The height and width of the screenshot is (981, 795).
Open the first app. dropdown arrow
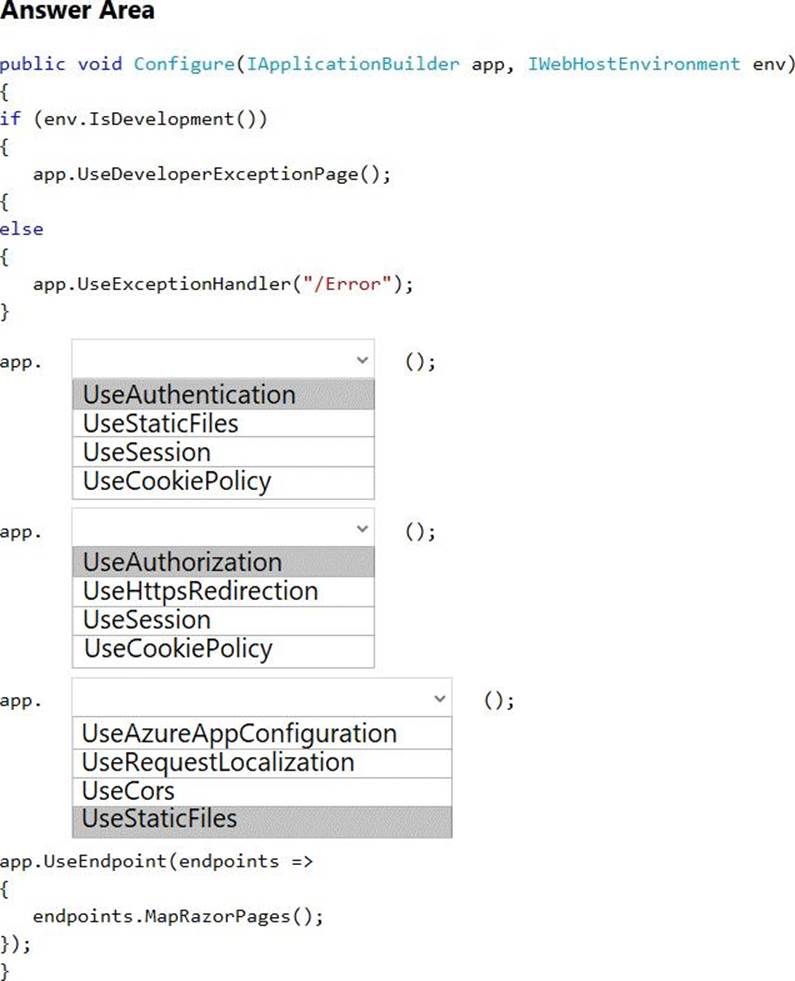tap(361, 360)
